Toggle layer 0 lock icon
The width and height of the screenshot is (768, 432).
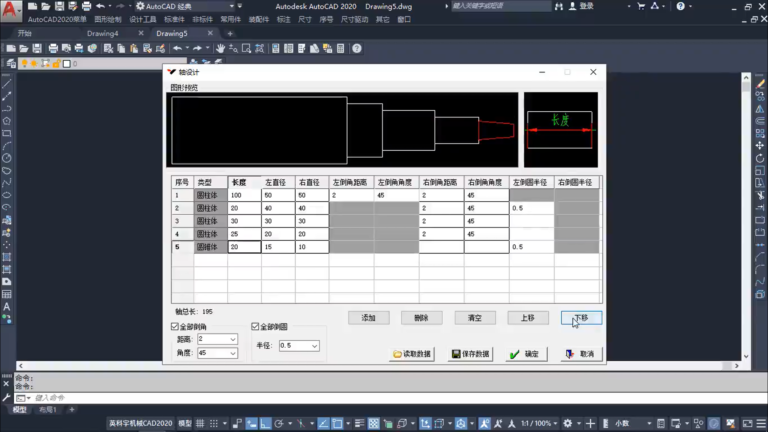(56, 64)
